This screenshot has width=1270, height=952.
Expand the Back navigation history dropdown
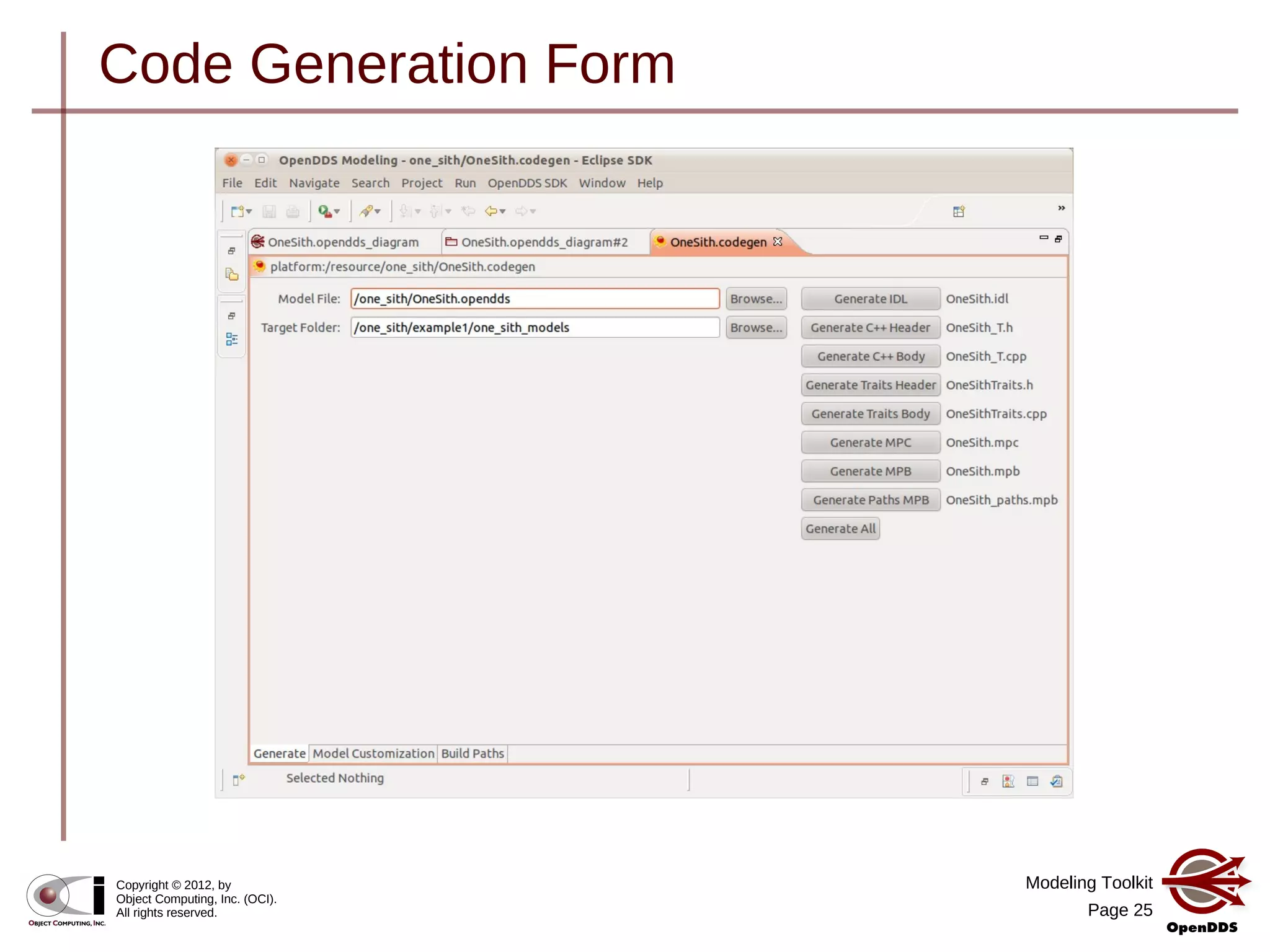(x=502, y=211)
